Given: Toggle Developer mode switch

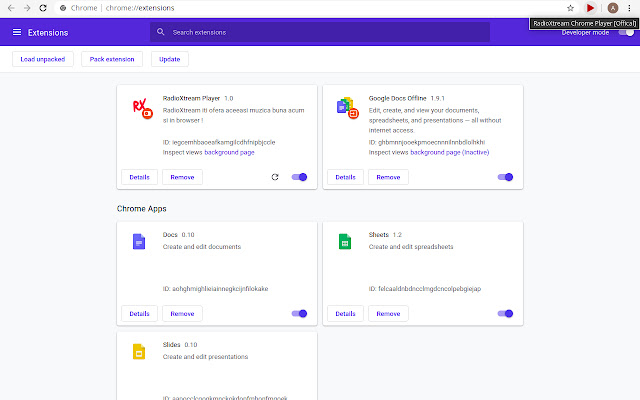Looking at the screenshot, I should [626, 33].
